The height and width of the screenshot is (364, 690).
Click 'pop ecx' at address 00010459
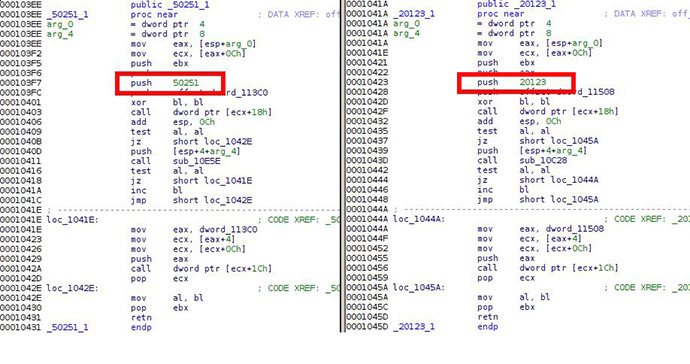506,277
